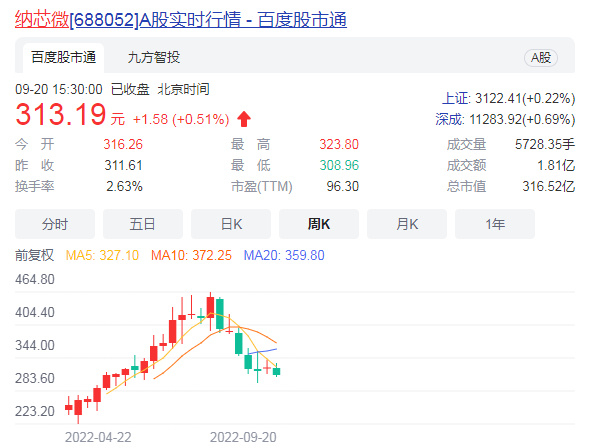Screen dimensions: 605x448
Task: Click the tallest green candlestick near peak
Action: click(220, 314)
